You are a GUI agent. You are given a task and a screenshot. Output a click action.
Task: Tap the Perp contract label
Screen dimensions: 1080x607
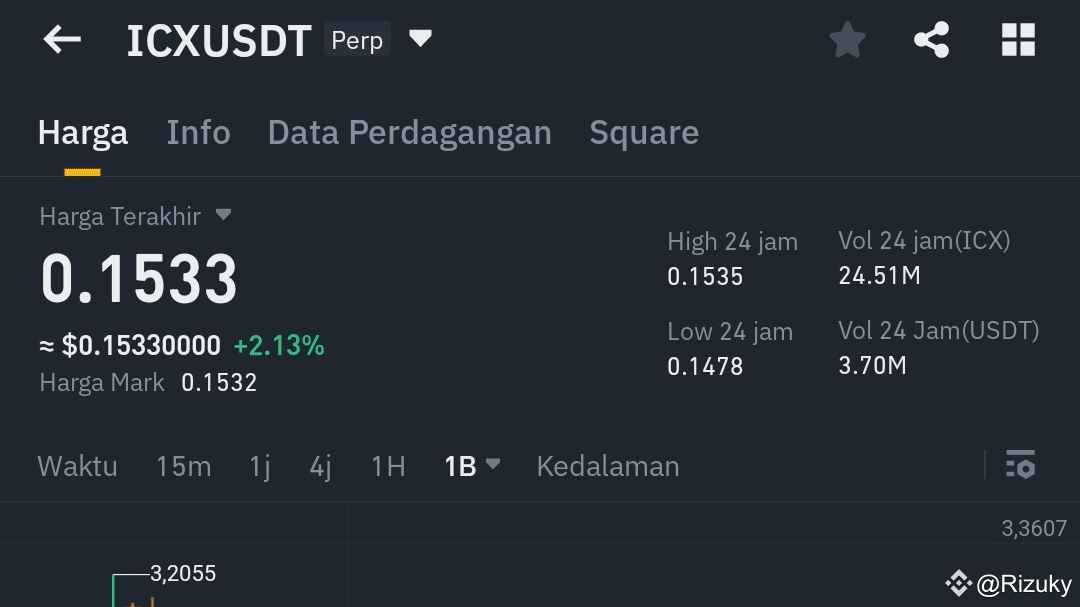(x=357, y=40)
